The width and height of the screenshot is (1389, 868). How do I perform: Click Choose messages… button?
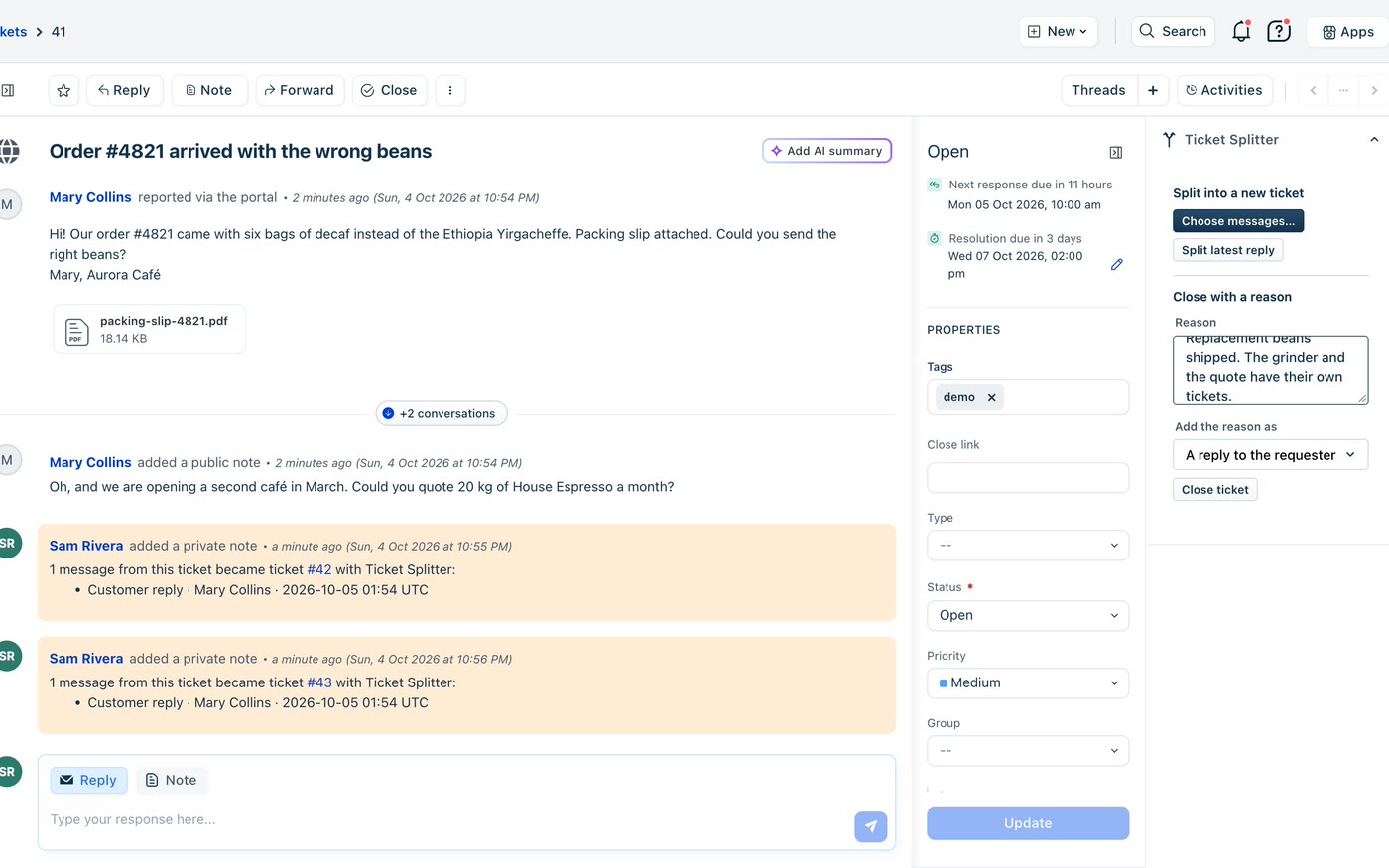coord(1238,221)
